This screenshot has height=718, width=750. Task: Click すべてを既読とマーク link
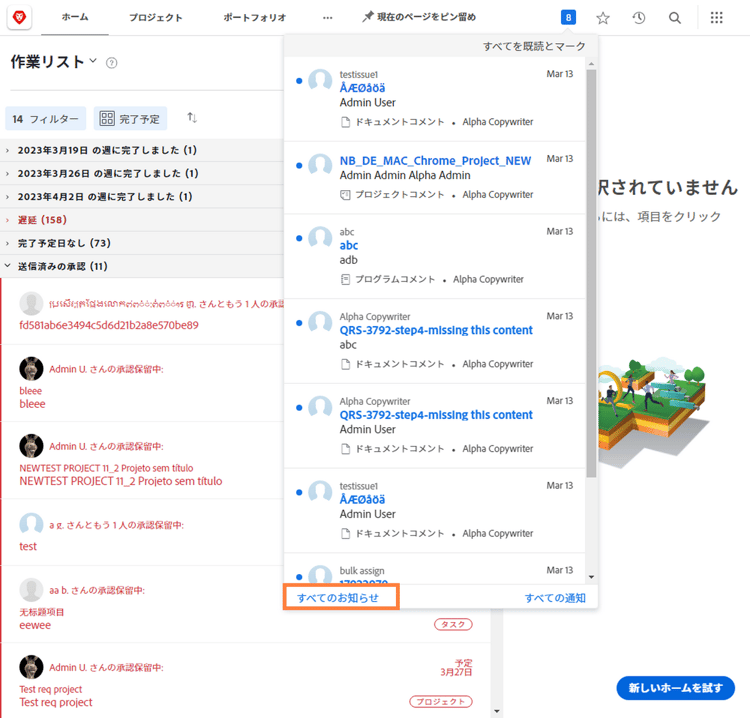coord(534,46)
